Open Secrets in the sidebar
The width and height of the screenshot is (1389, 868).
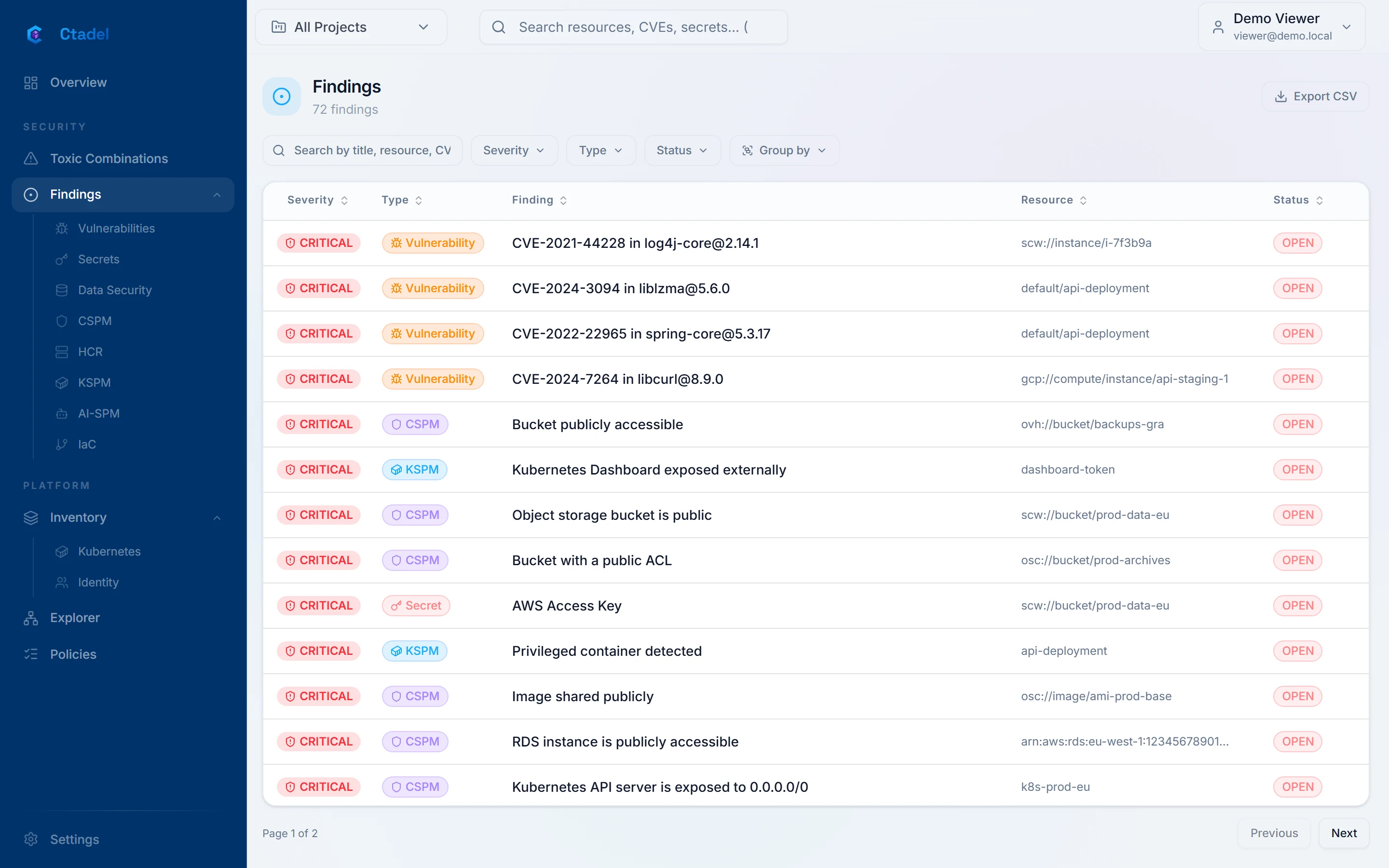coord(98,259)
